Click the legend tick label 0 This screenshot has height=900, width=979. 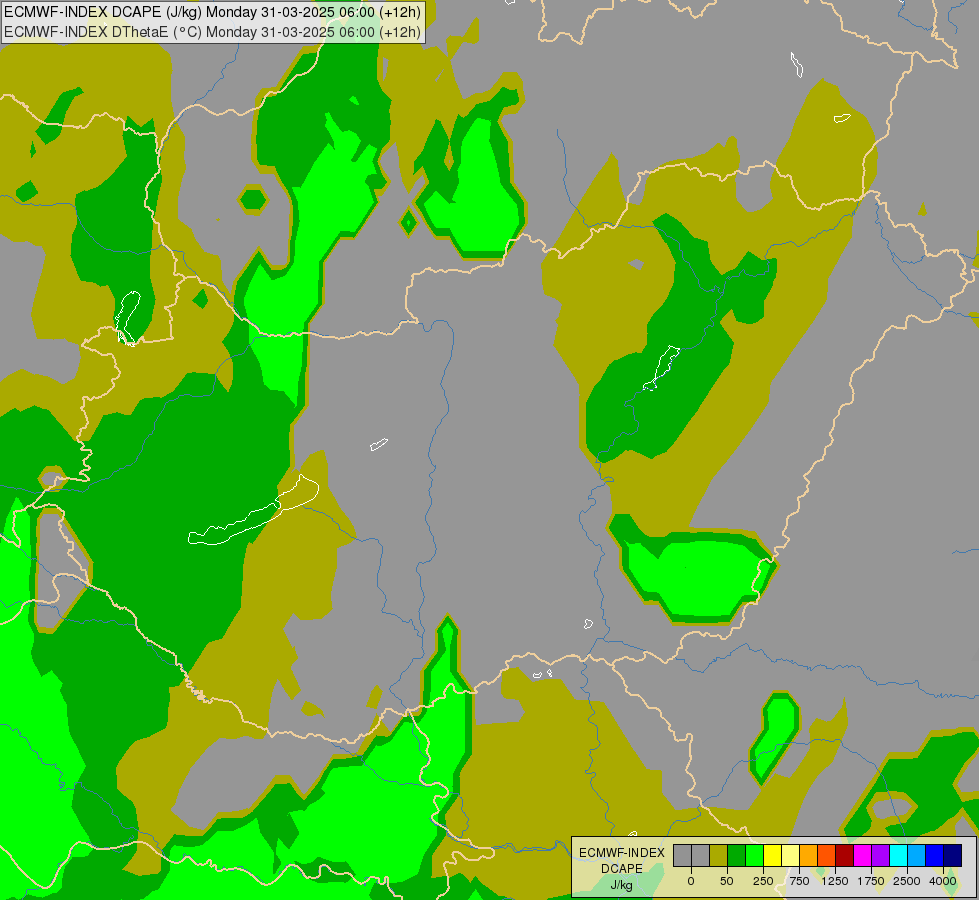click(x=691, y=881)
